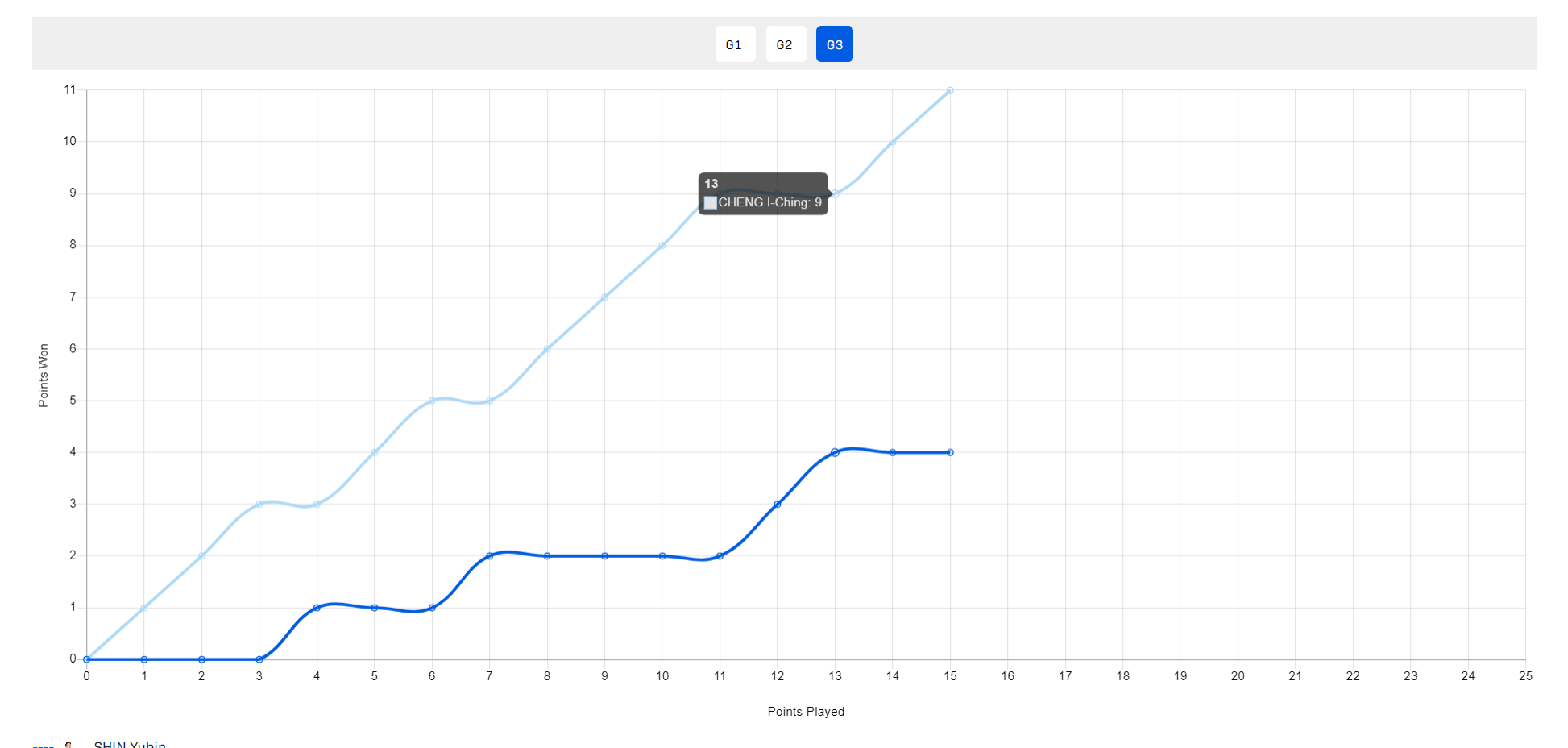Click the light blue data point at point 8
This screenshot has width=1568, height=748.
(547, 349)
